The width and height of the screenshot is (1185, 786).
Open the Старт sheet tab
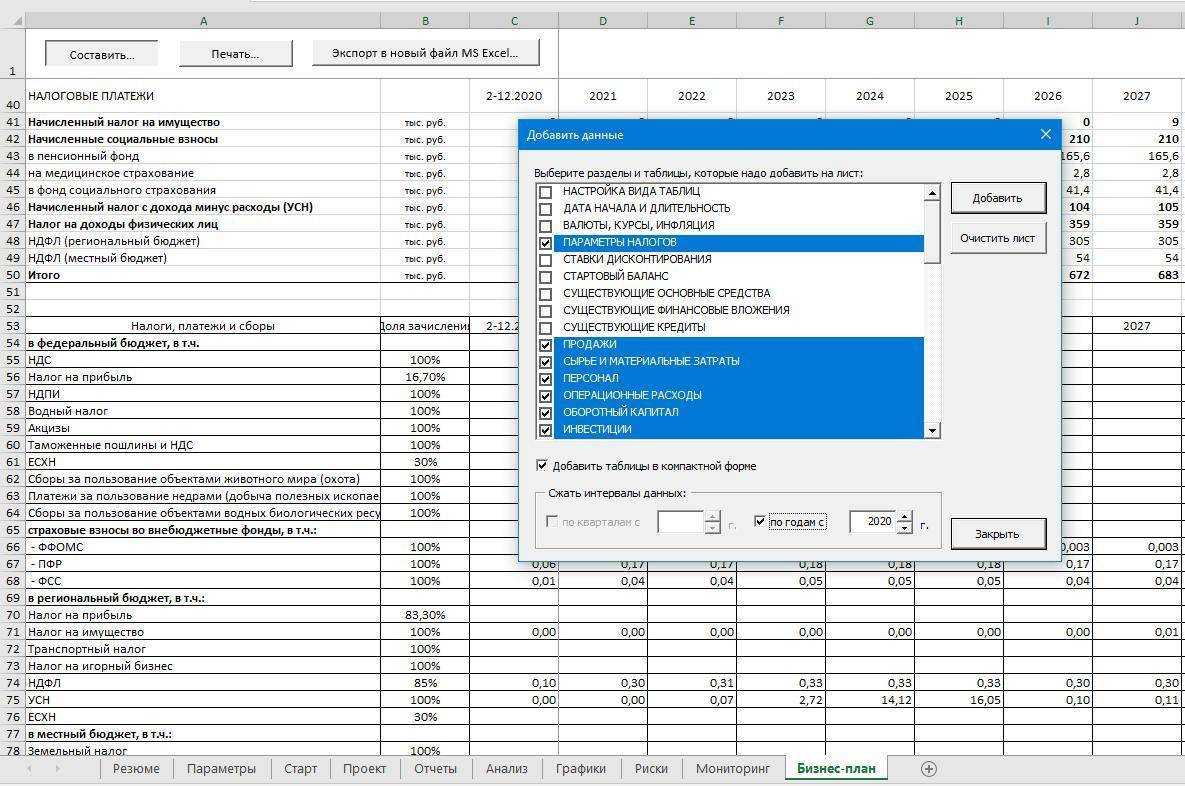(x=300, y=769)
